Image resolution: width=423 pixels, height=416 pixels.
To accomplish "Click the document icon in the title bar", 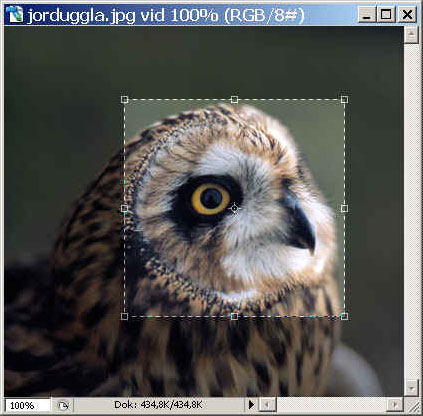I will [x=15, y=15].
